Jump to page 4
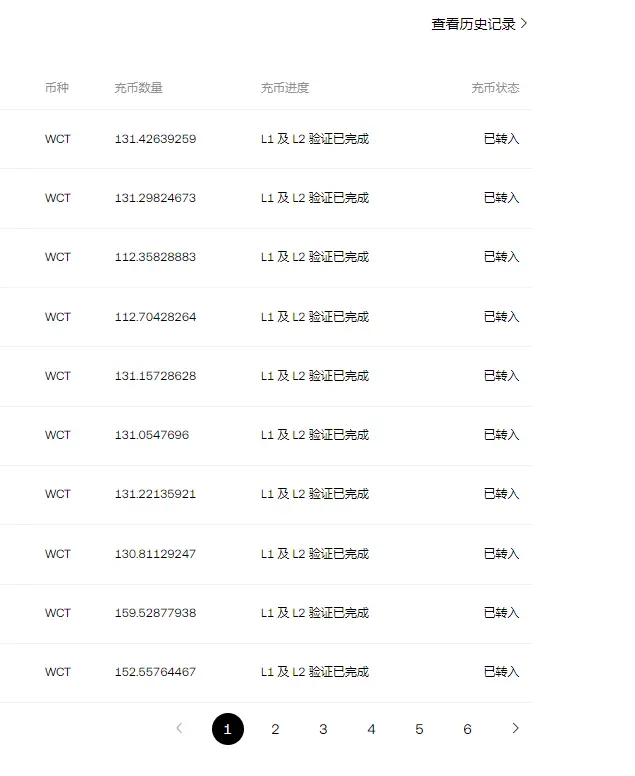The height and width of the screenshot is (776, 635). click(371, 728)
